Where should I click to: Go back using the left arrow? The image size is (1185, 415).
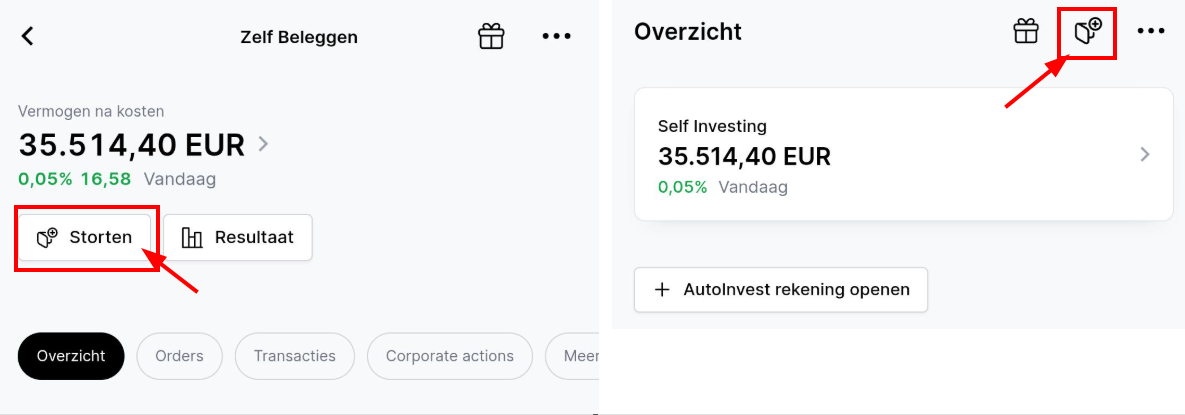28,36
